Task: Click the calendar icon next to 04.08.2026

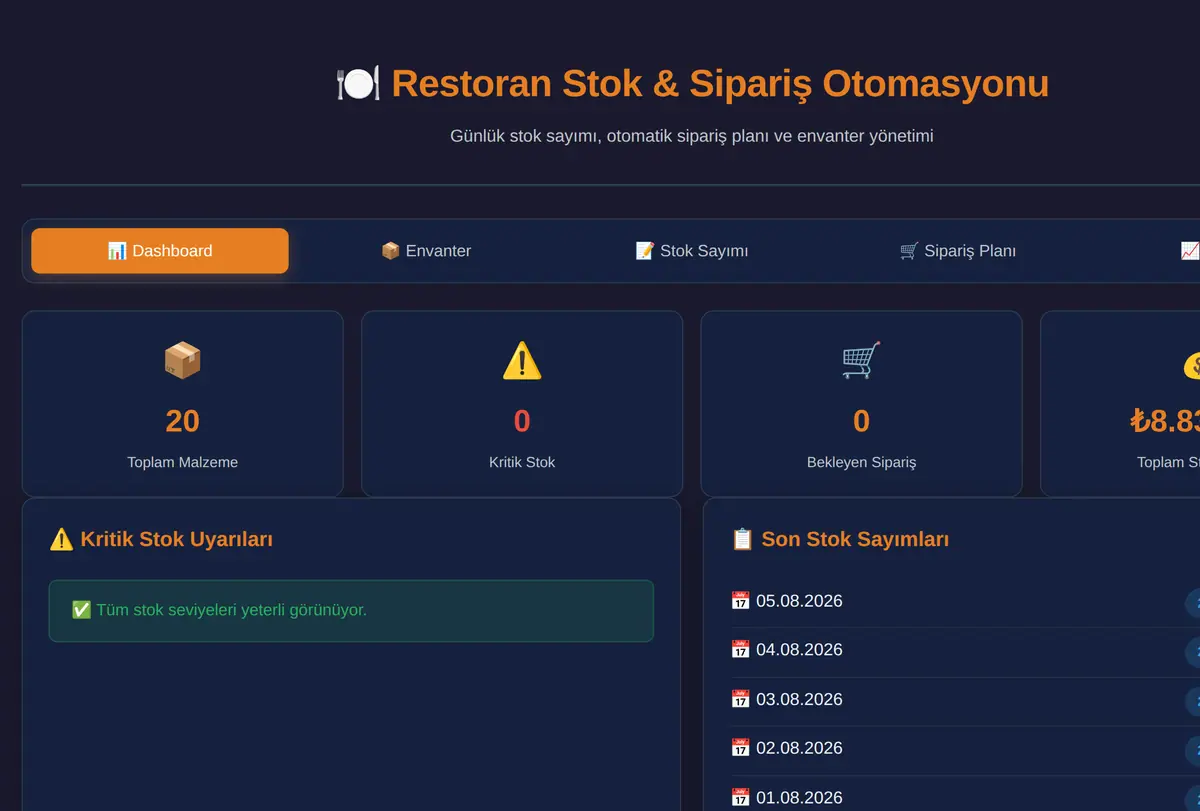Action: pyautogui.click(x=740, y=650)
